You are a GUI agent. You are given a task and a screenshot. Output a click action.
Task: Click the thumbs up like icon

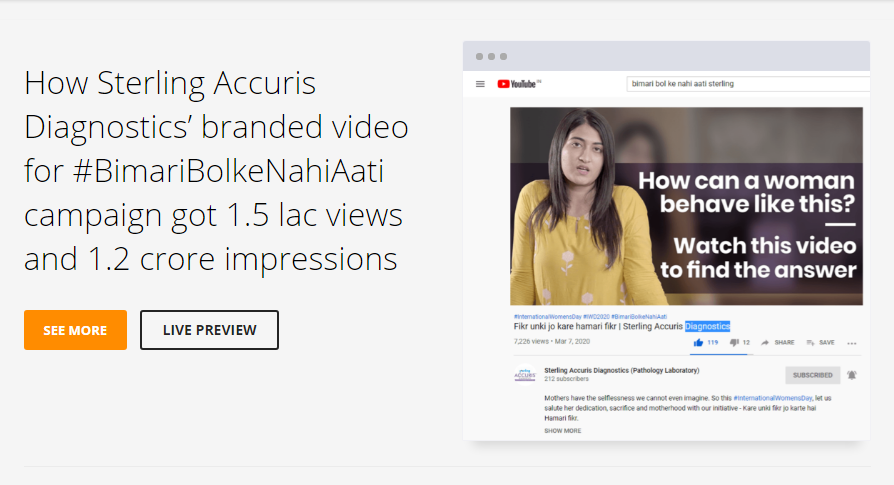point(698,343)
